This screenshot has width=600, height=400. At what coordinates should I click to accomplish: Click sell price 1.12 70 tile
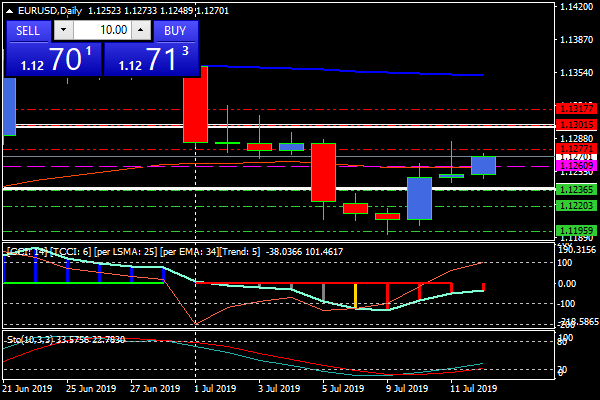pyautogui.click(x=54, y=59)
